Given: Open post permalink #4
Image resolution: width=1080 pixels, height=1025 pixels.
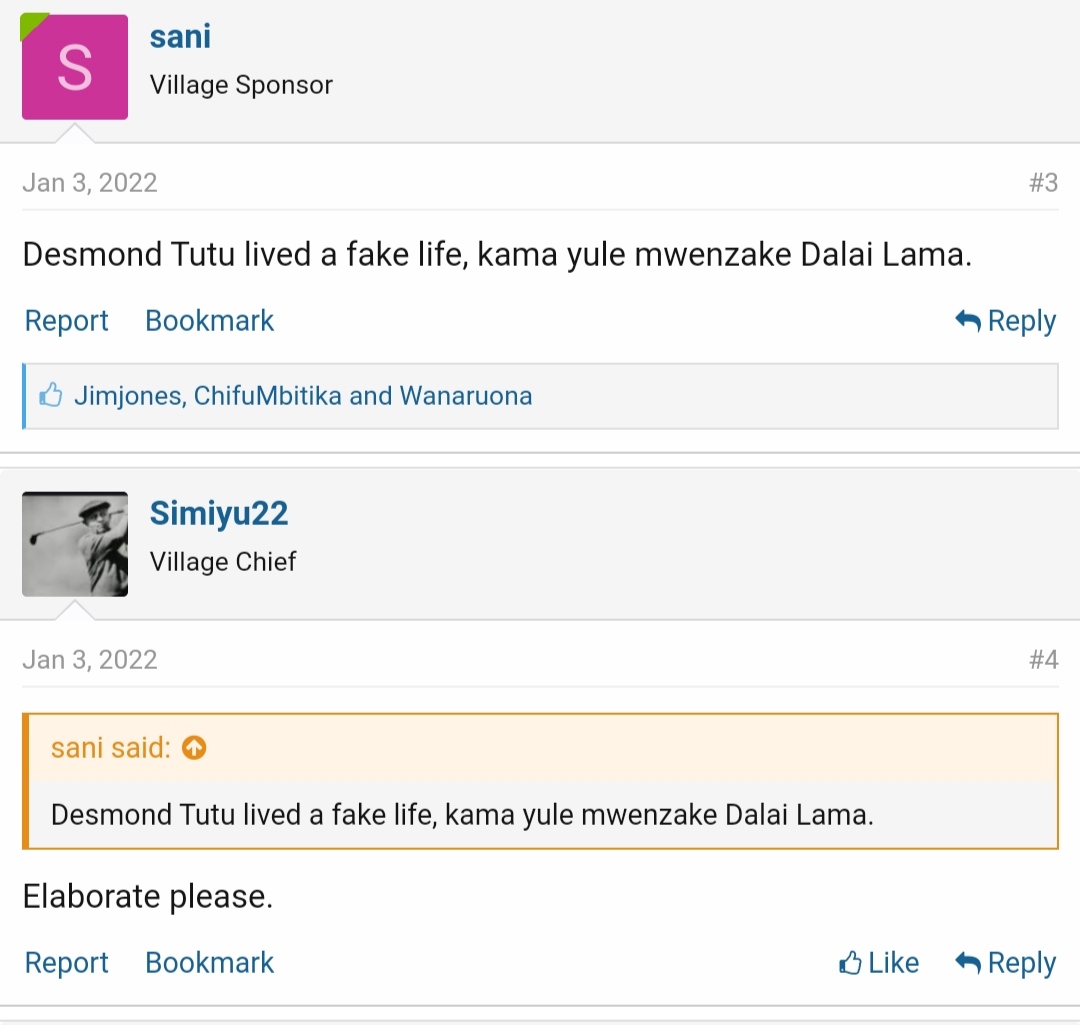Looking at the screenshot, I should click(1043, 660).
